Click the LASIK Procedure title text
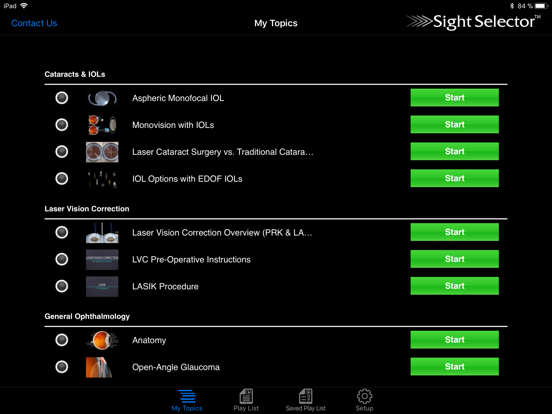This screenshot has height=414, width=552. [165, 287]
